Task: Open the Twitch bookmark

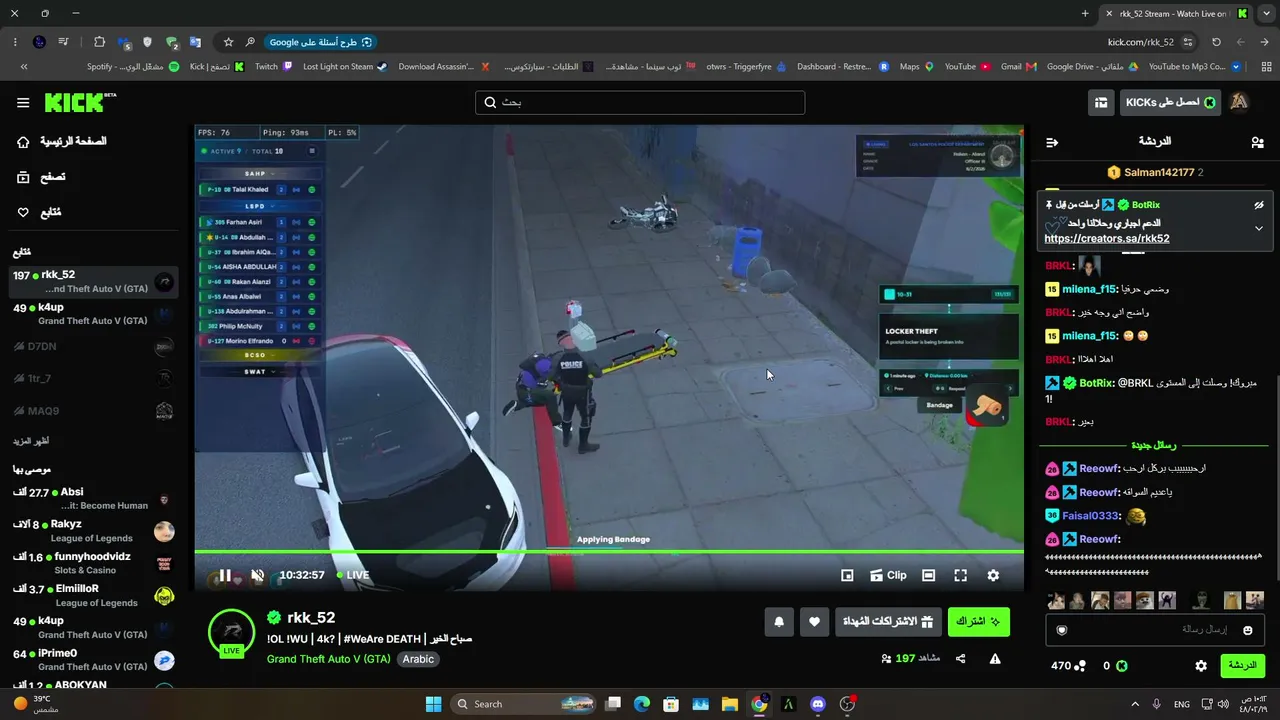Action: click(x=274, y=67)
